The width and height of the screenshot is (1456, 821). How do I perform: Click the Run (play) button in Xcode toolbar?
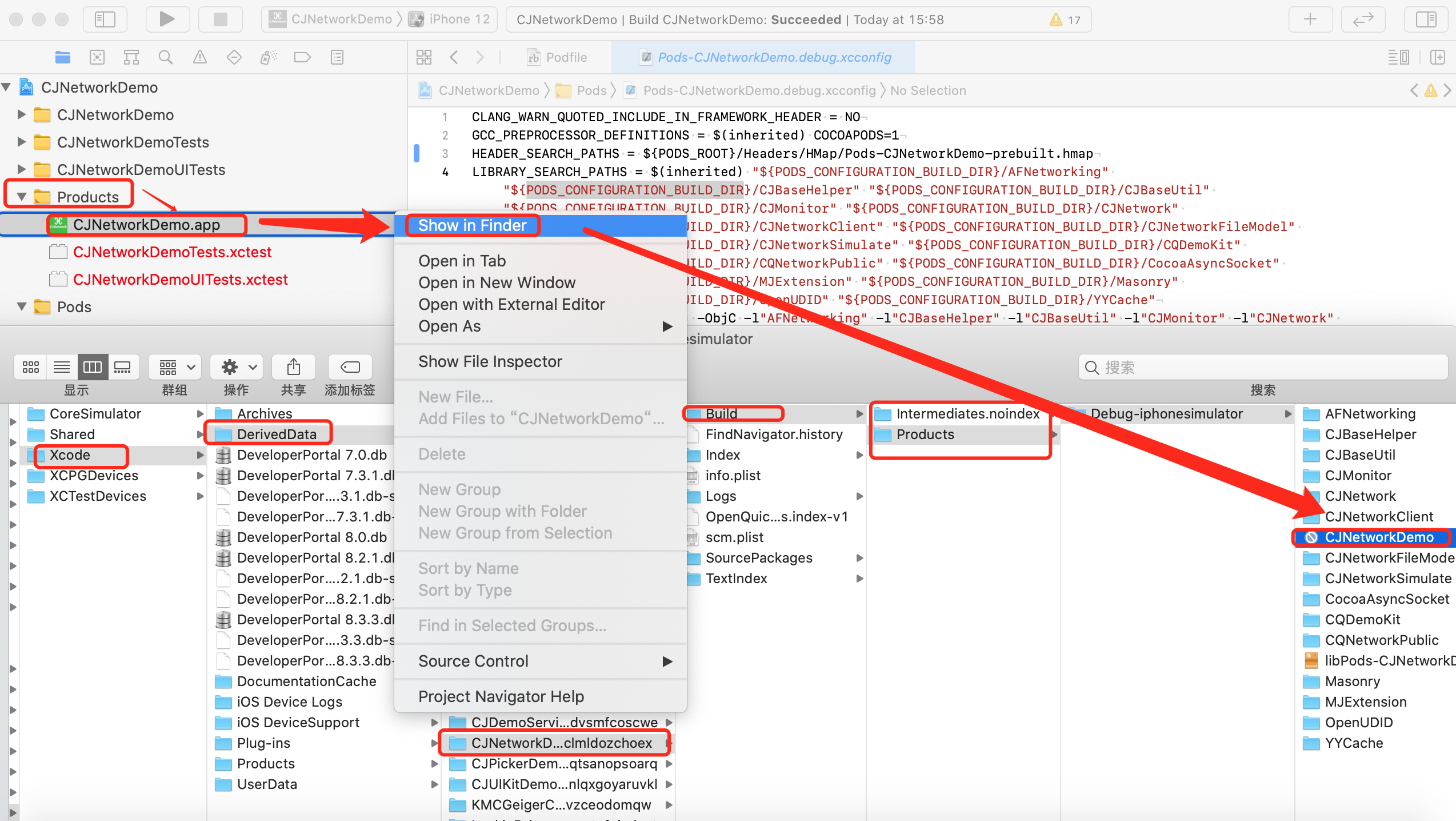(167, 19)
